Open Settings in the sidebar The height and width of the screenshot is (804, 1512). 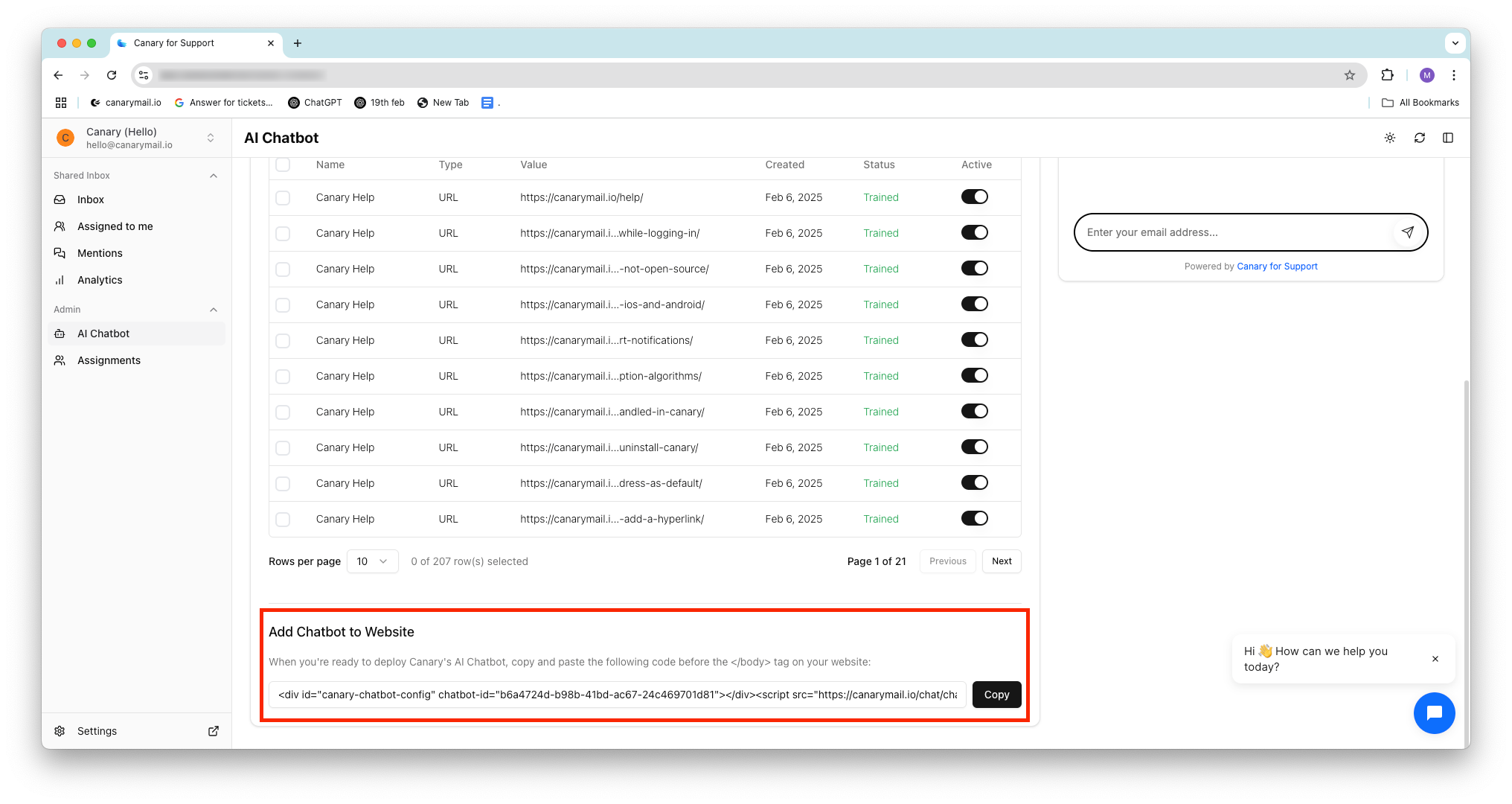(97, 731)
